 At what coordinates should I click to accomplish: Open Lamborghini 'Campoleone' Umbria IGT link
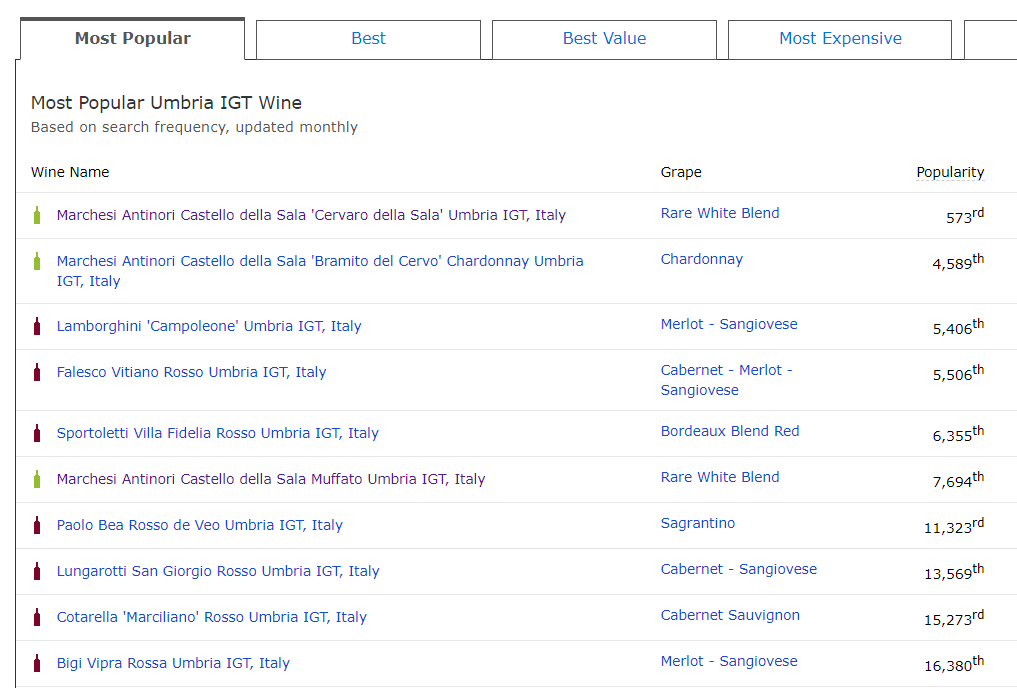click(x=209, y=326)
